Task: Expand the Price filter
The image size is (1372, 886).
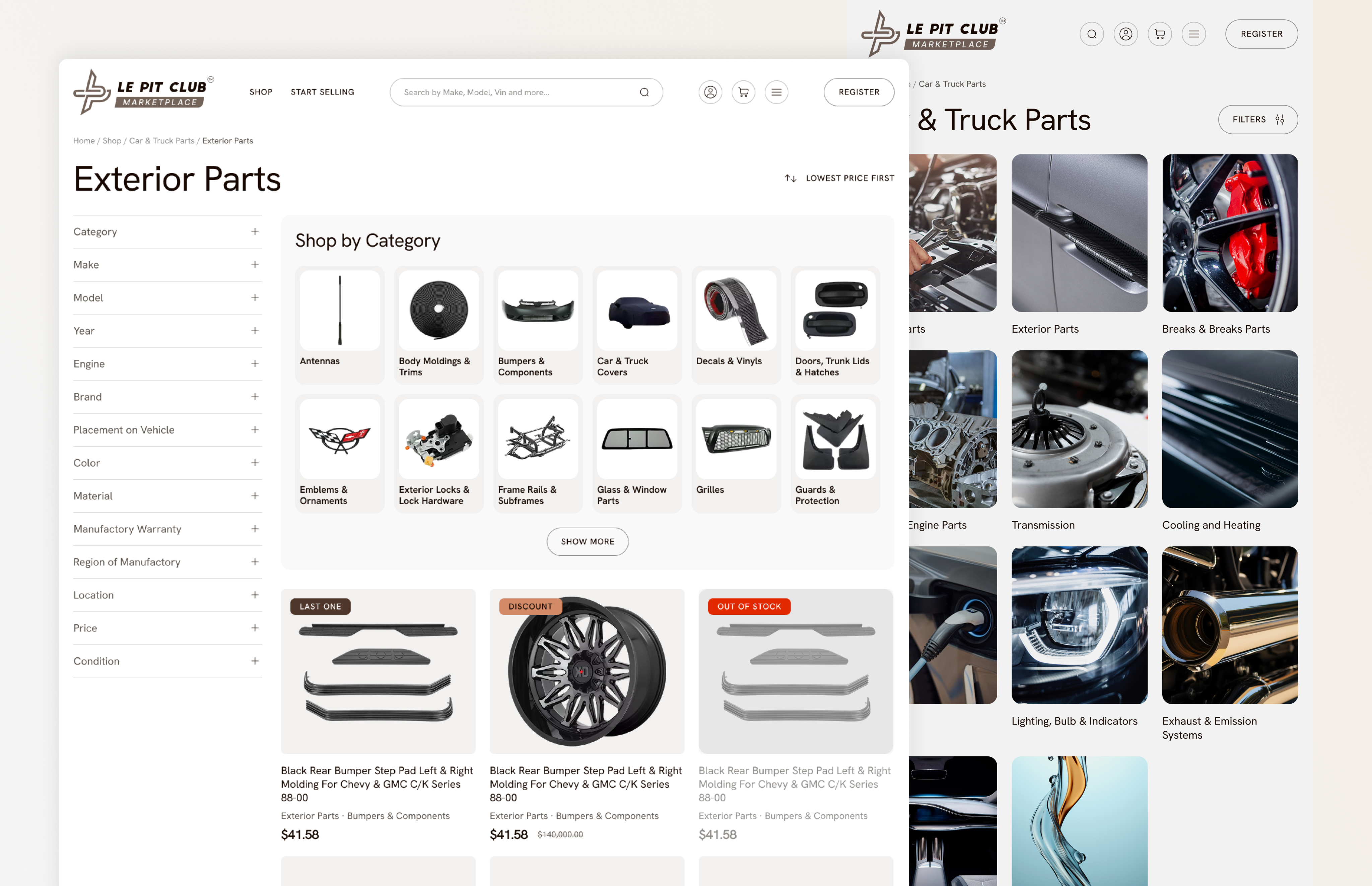Action: coord(167,628)
